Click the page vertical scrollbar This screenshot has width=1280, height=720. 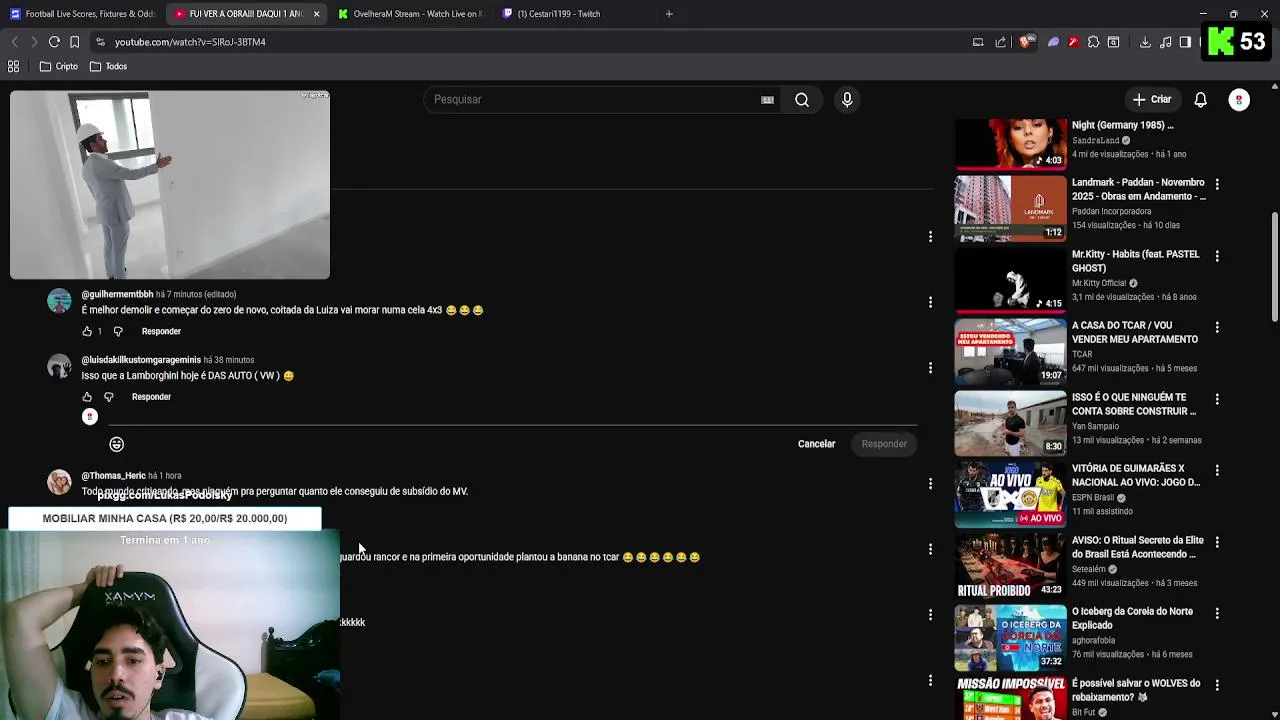1274,267
